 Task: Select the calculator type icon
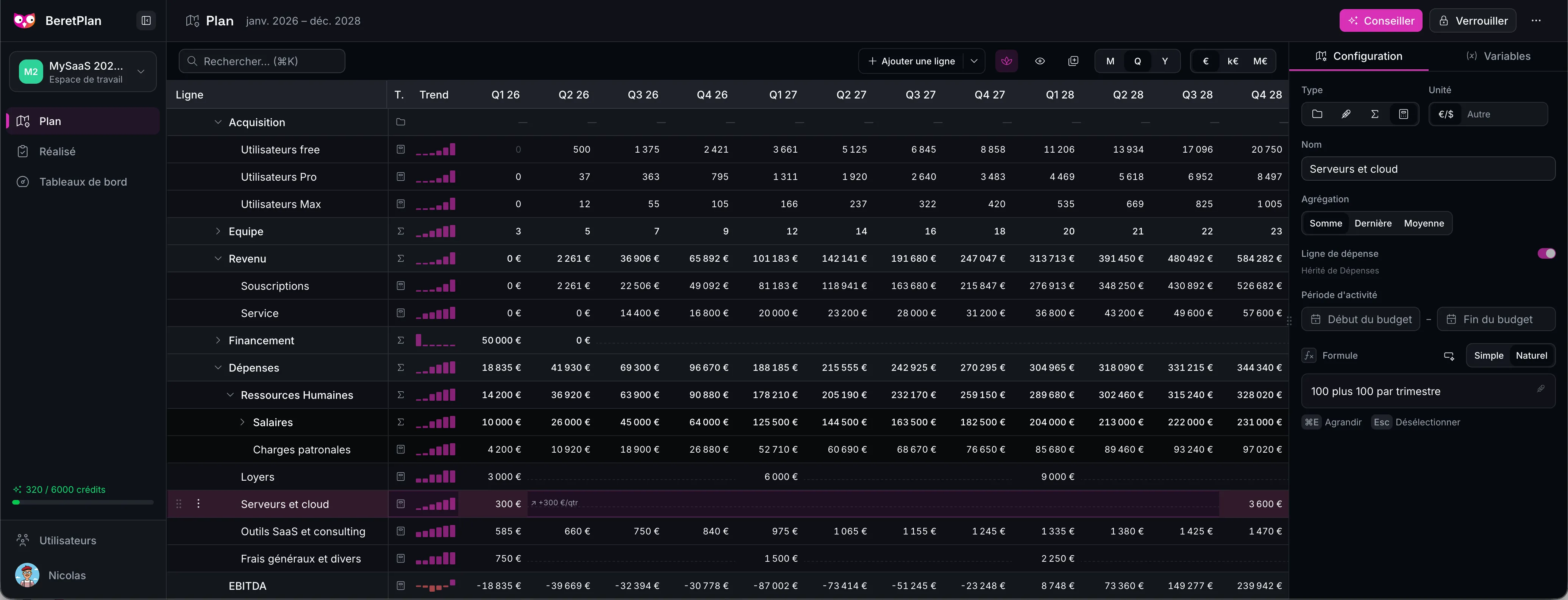tap(1403, 114)
